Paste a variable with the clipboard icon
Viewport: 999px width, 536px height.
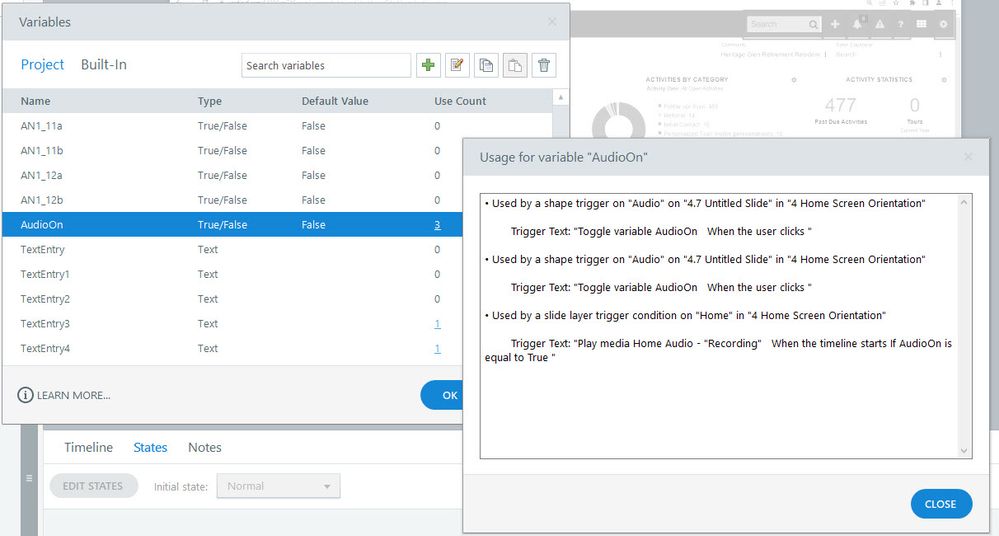(x=515, y=65)
